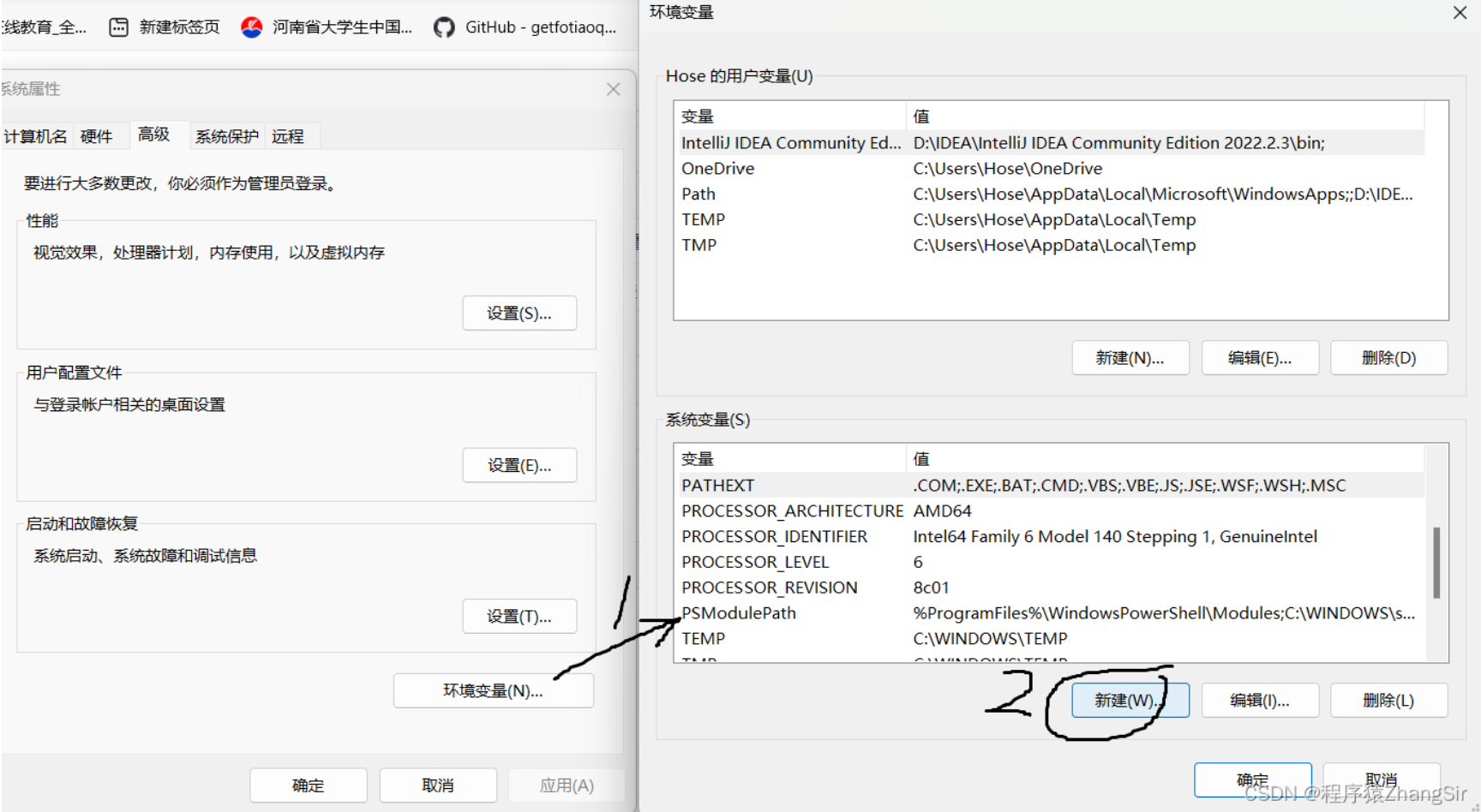Click 新建(W) for system variables
Screen dimensions: 1481x812
coord(1130,701)
